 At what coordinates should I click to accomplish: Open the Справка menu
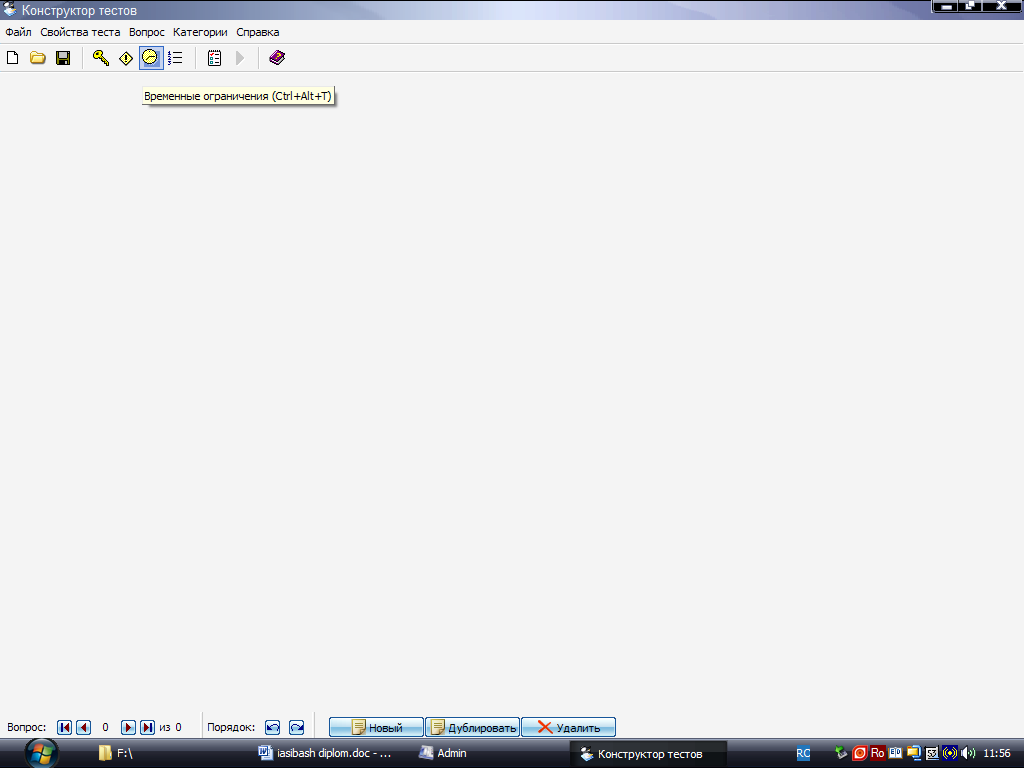tap(258, 32)
